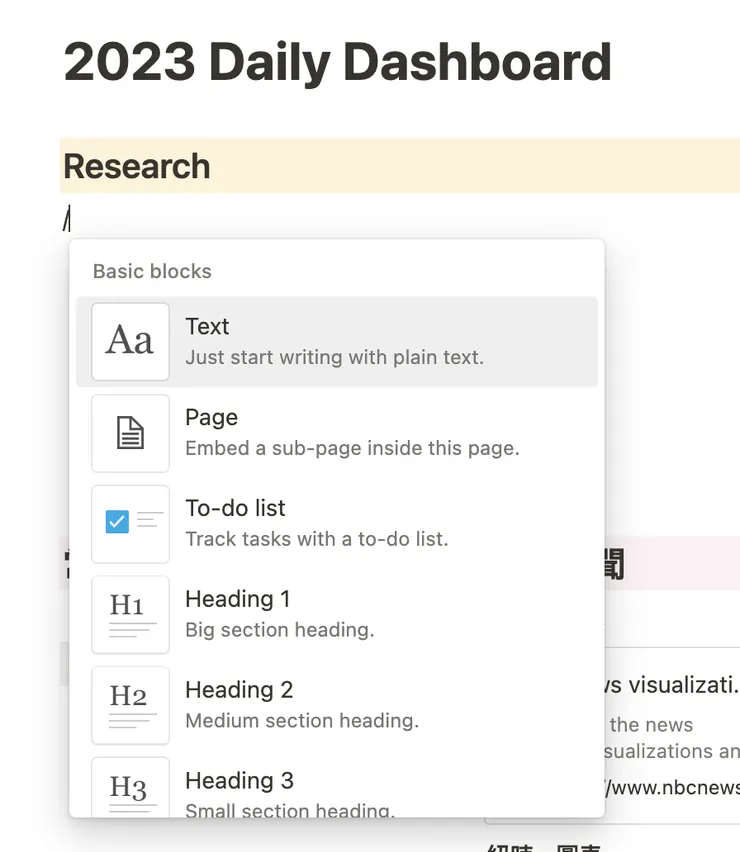Click the Page block document icon
Viewport: 740px width, 852px height.
(130, 433)
